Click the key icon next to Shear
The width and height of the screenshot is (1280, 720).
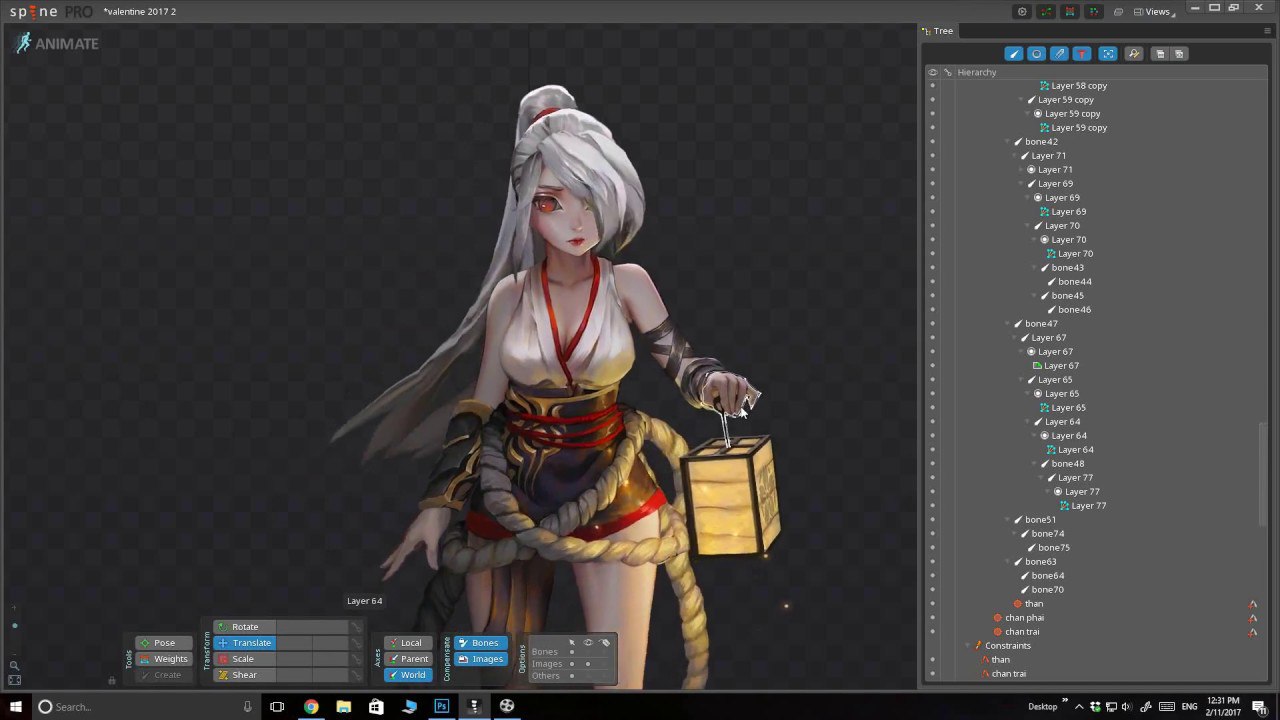(x=355, y=675)
